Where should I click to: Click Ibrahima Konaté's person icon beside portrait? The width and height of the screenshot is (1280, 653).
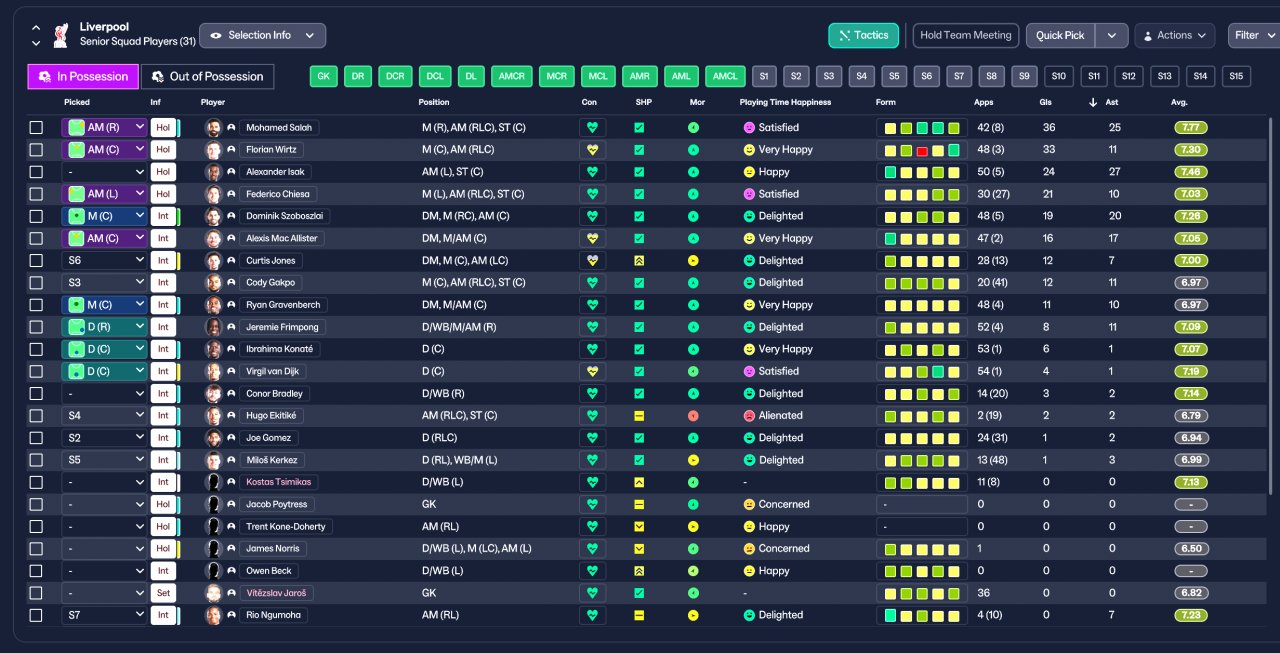231,350
